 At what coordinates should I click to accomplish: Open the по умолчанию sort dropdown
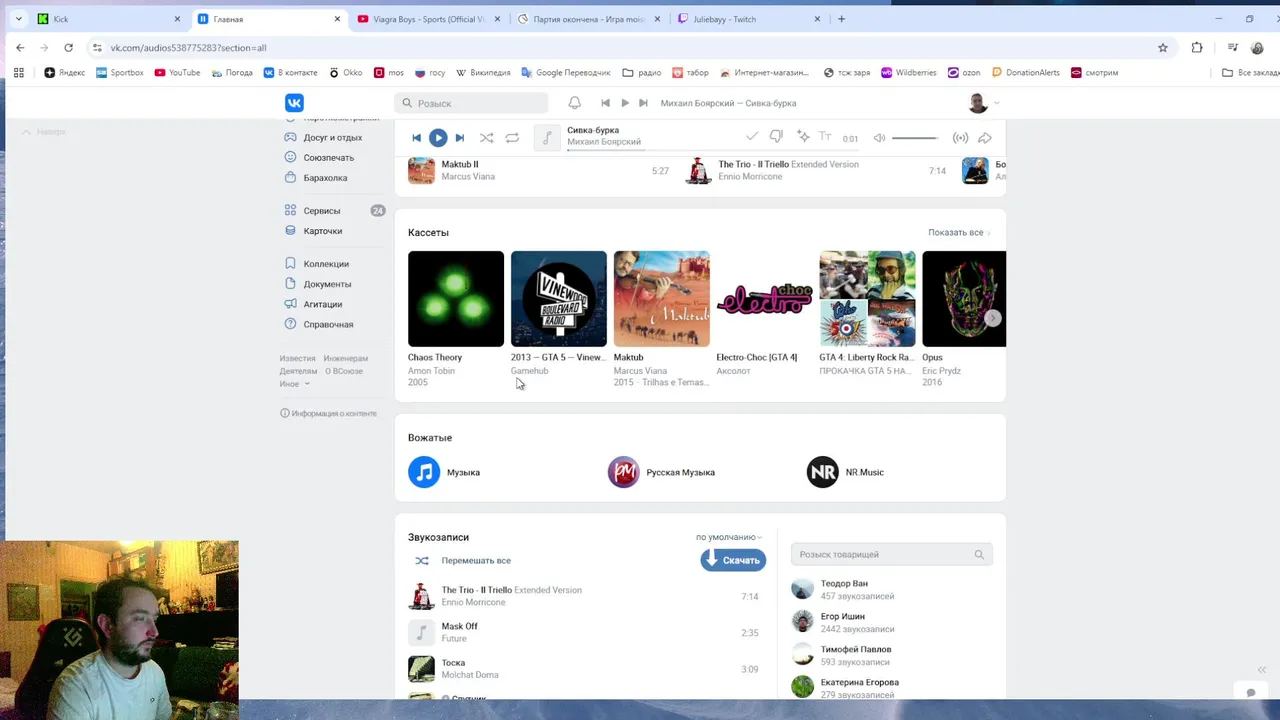click(729, 537)
